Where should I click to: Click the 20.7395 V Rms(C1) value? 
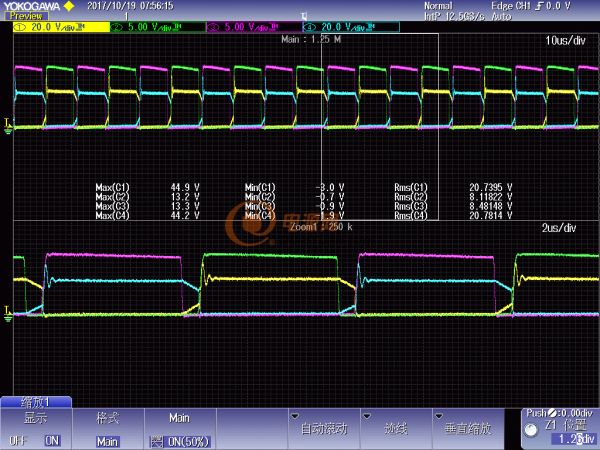pyautogui.click(x=491, y=188)
